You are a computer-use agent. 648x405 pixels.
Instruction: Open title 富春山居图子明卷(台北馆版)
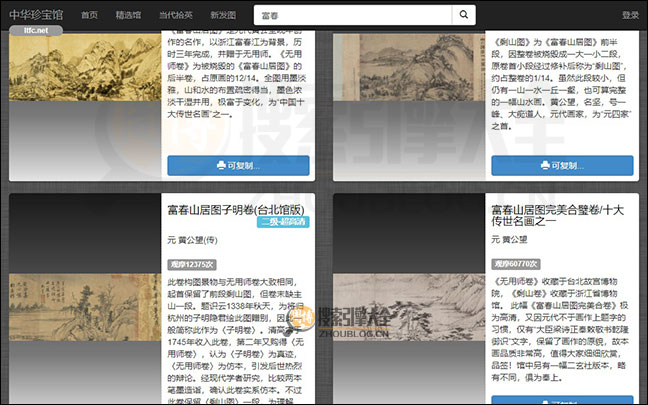pos(236,210)
